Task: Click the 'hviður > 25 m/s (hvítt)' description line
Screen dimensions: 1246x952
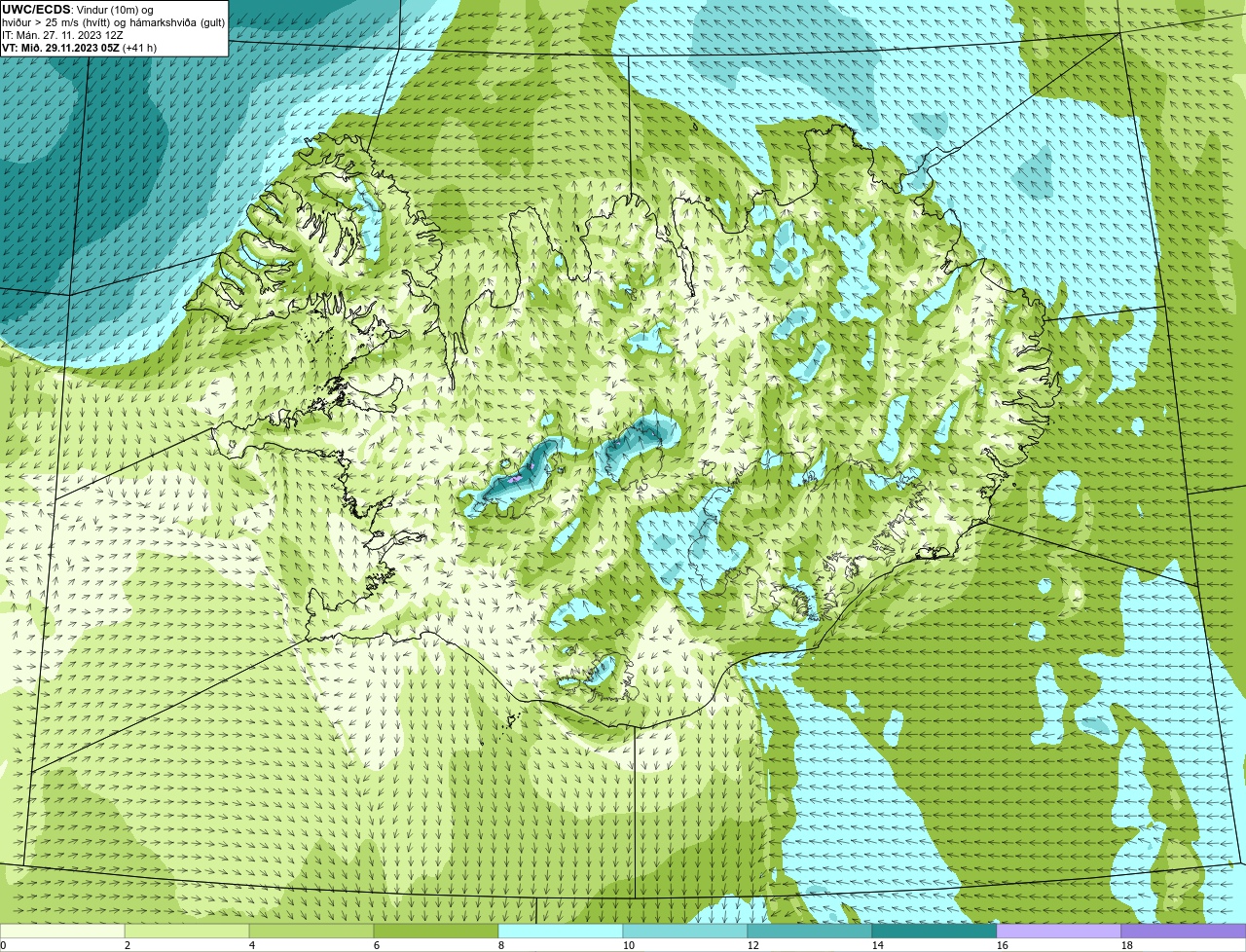Action: [x=113, y=22]
